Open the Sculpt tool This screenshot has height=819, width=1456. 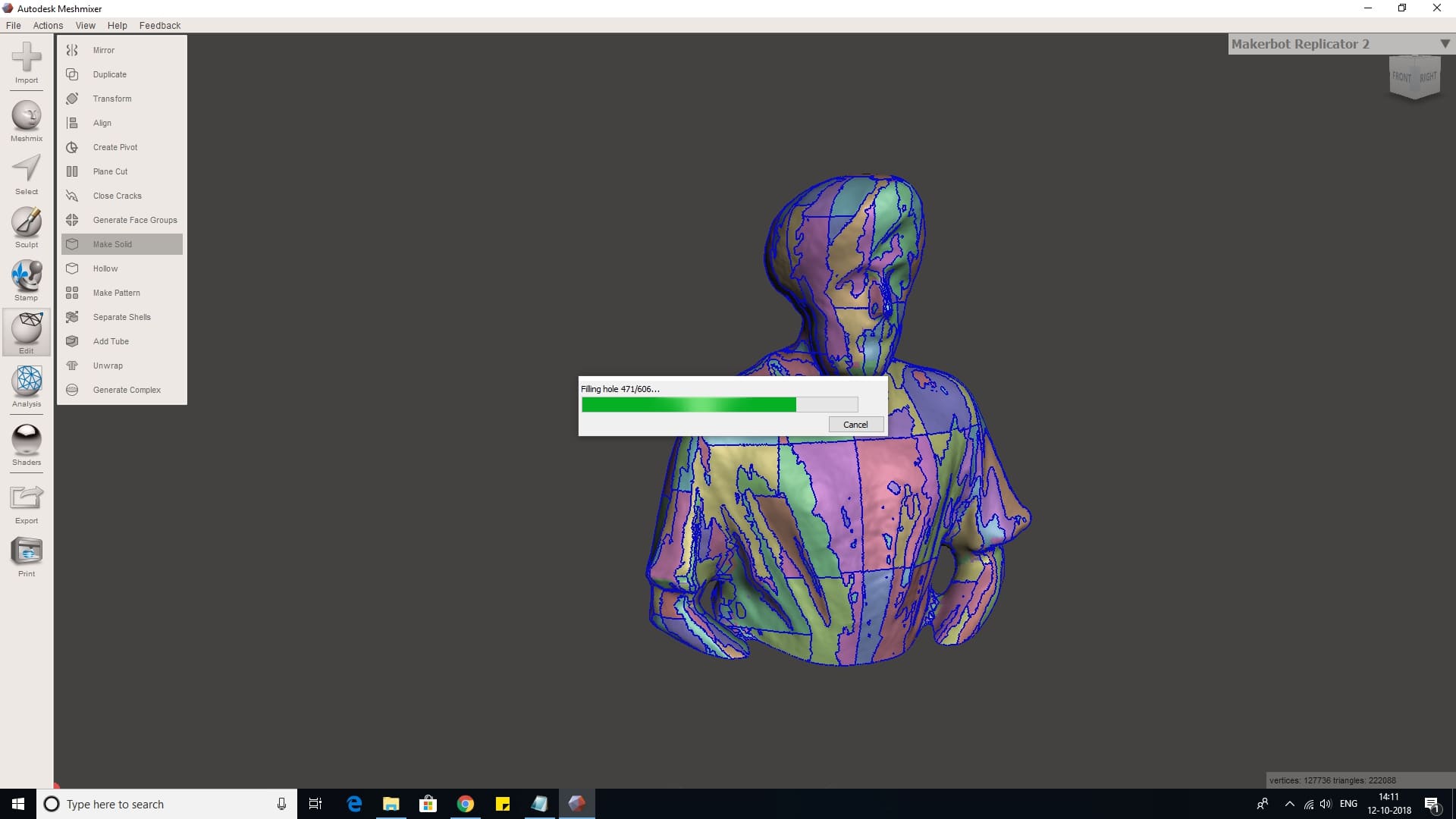[x=27, y=227]
